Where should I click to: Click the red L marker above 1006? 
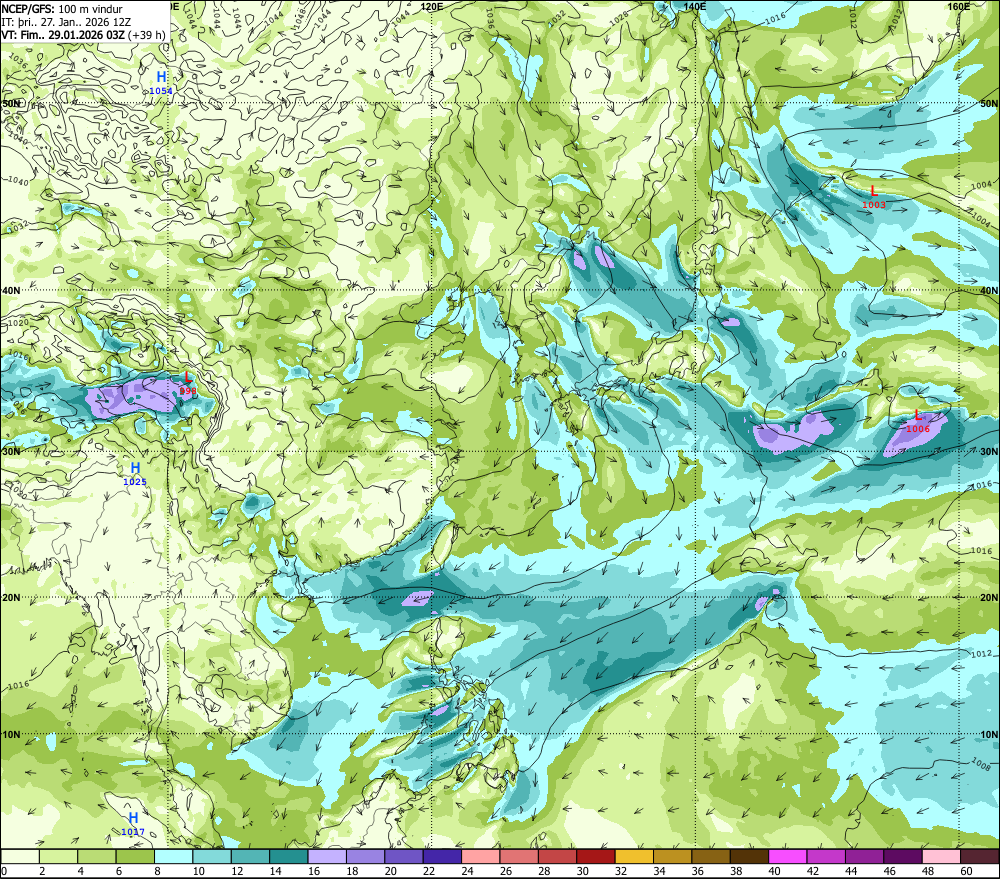[918, 415]
